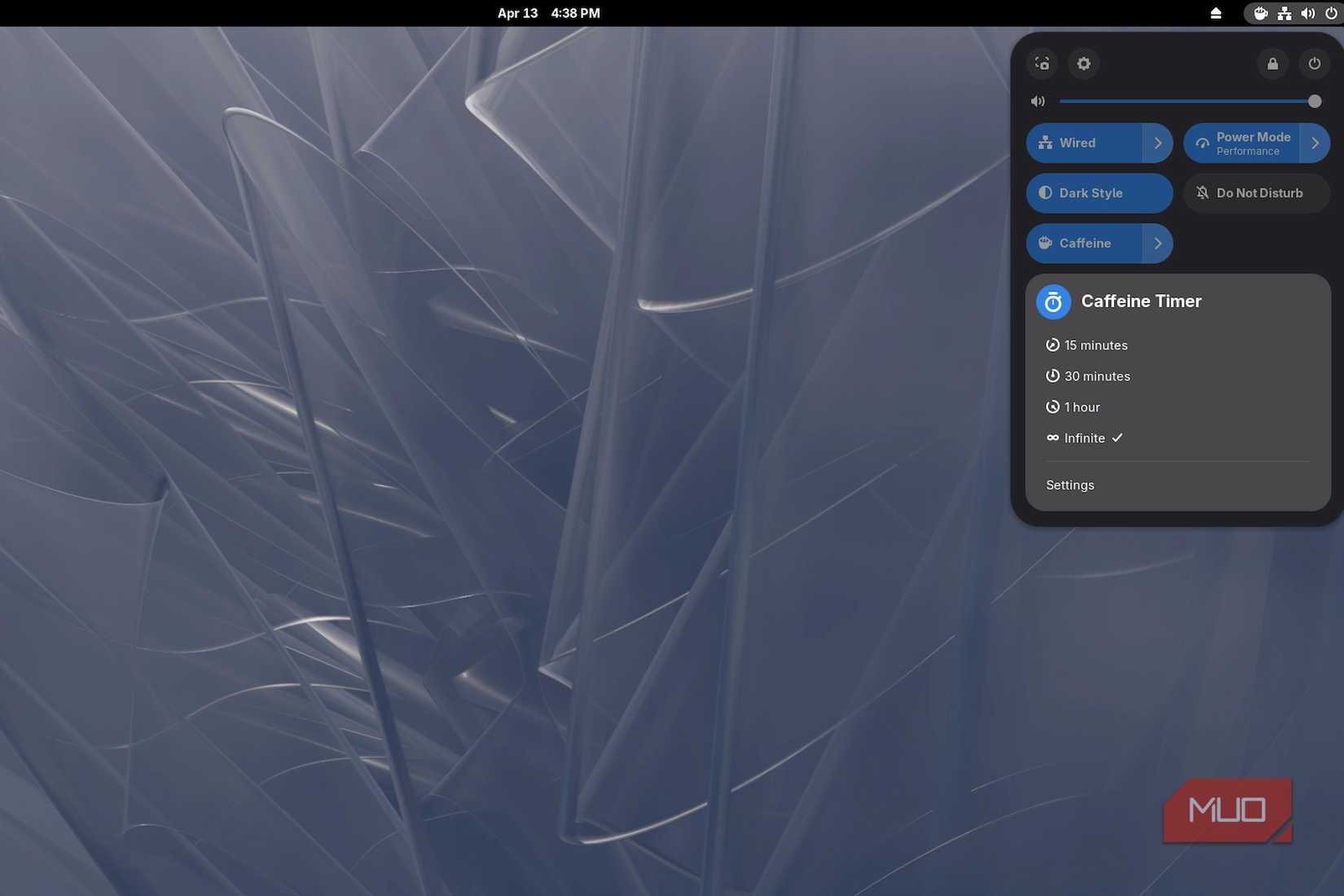The height and width of the screenshot is (896, 1344).
Task: Open the clock and calendar at Apr 13
Action: 548,13
